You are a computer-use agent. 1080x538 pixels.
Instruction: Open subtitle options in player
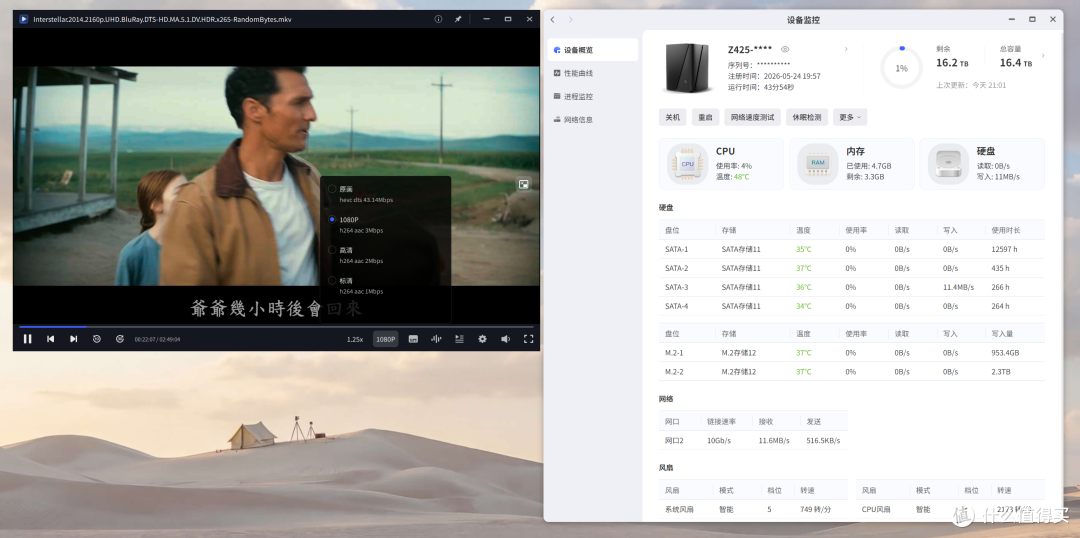pos(413,339)
